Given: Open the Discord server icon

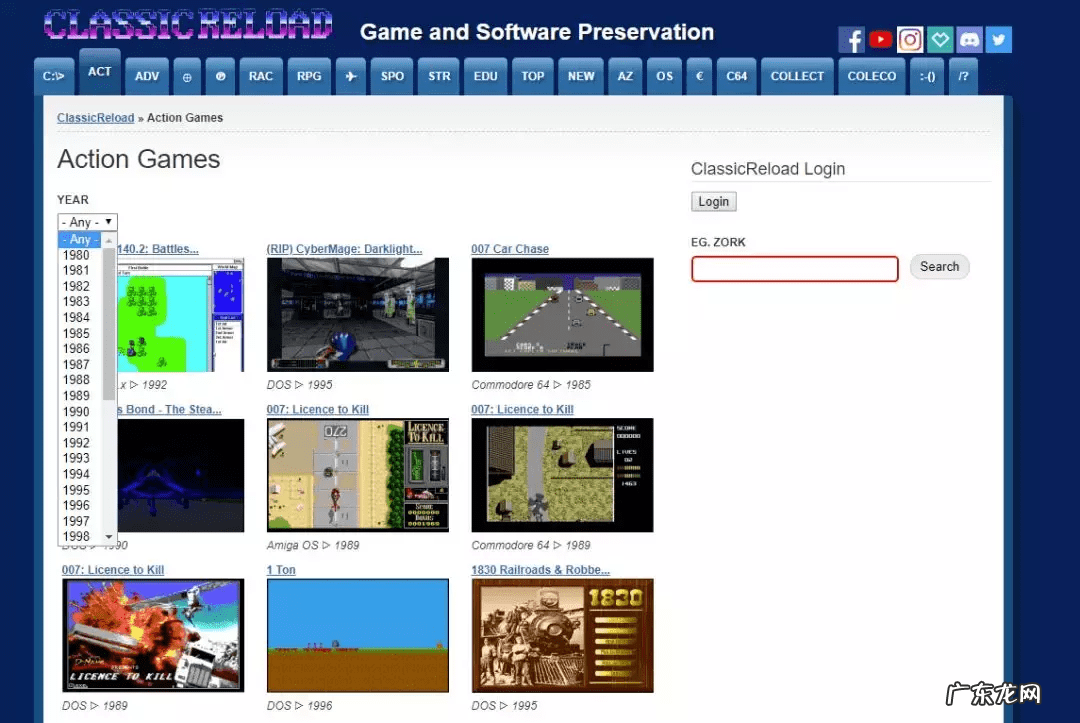Looking at the screenshot, I should pos(969,40).
